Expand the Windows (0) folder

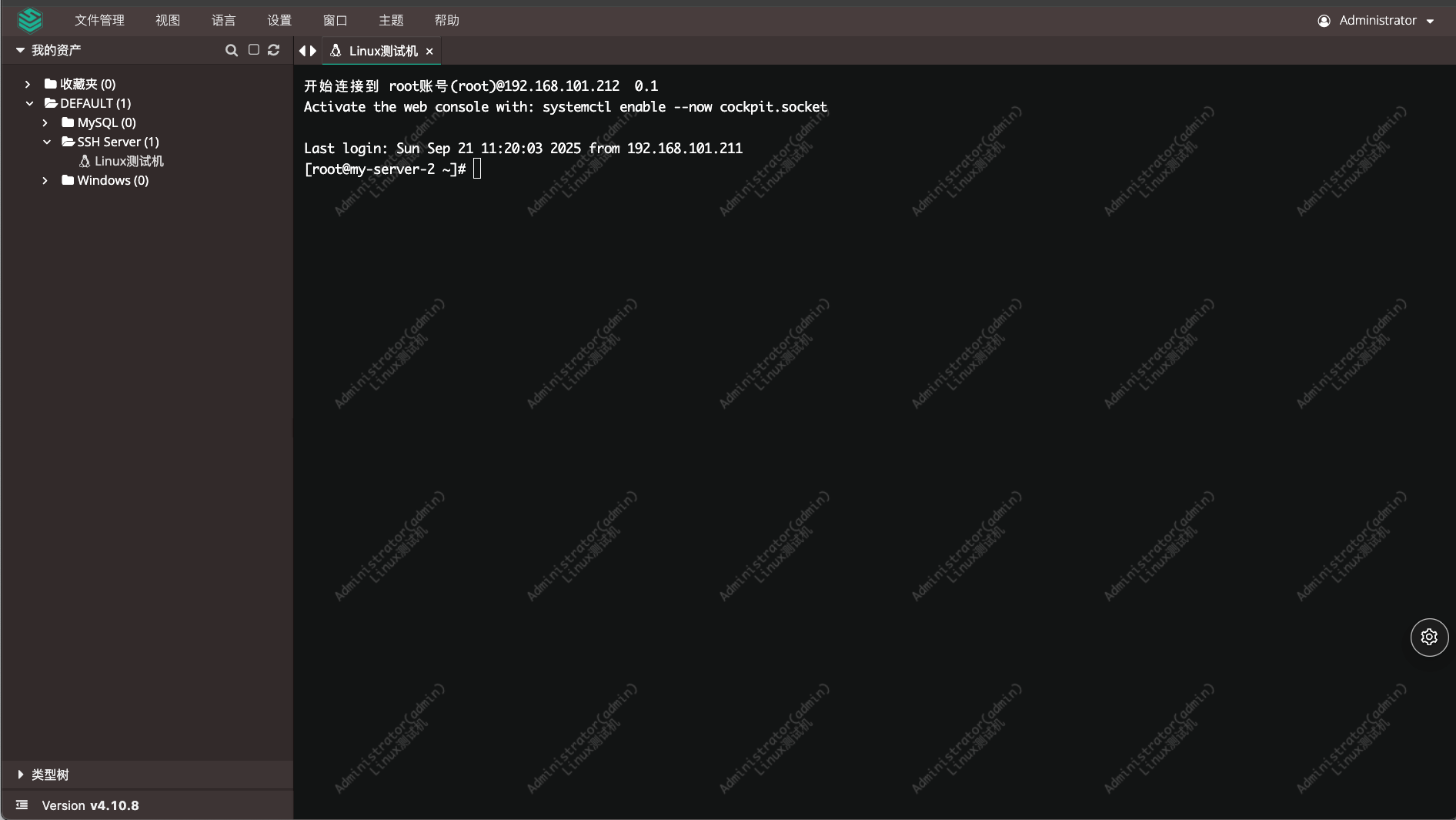pos(45,180)
